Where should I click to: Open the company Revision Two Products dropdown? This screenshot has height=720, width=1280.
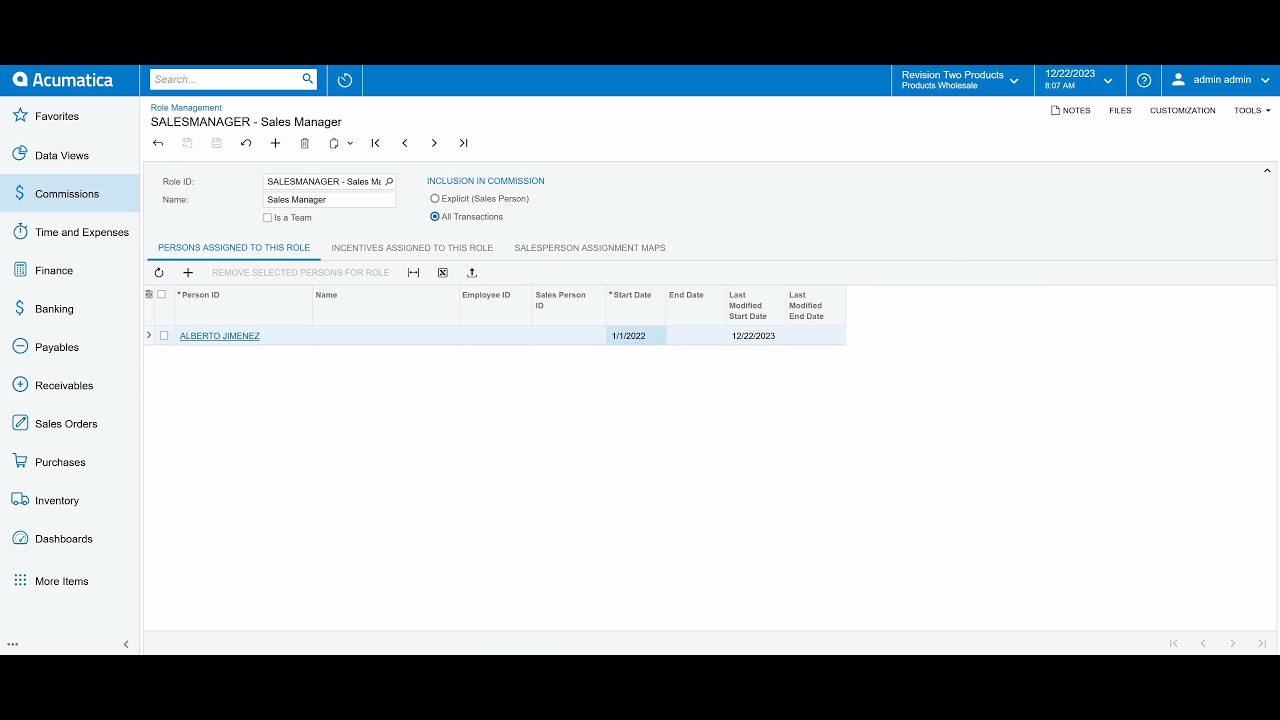[x=961, y=80]
